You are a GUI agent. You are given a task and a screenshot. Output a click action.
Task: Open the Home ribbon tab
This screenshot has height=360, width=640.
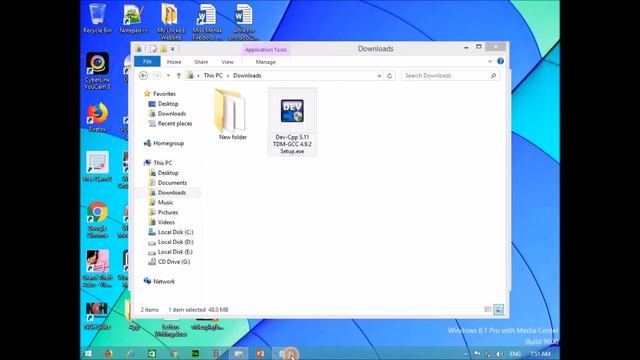coord(174,62)
